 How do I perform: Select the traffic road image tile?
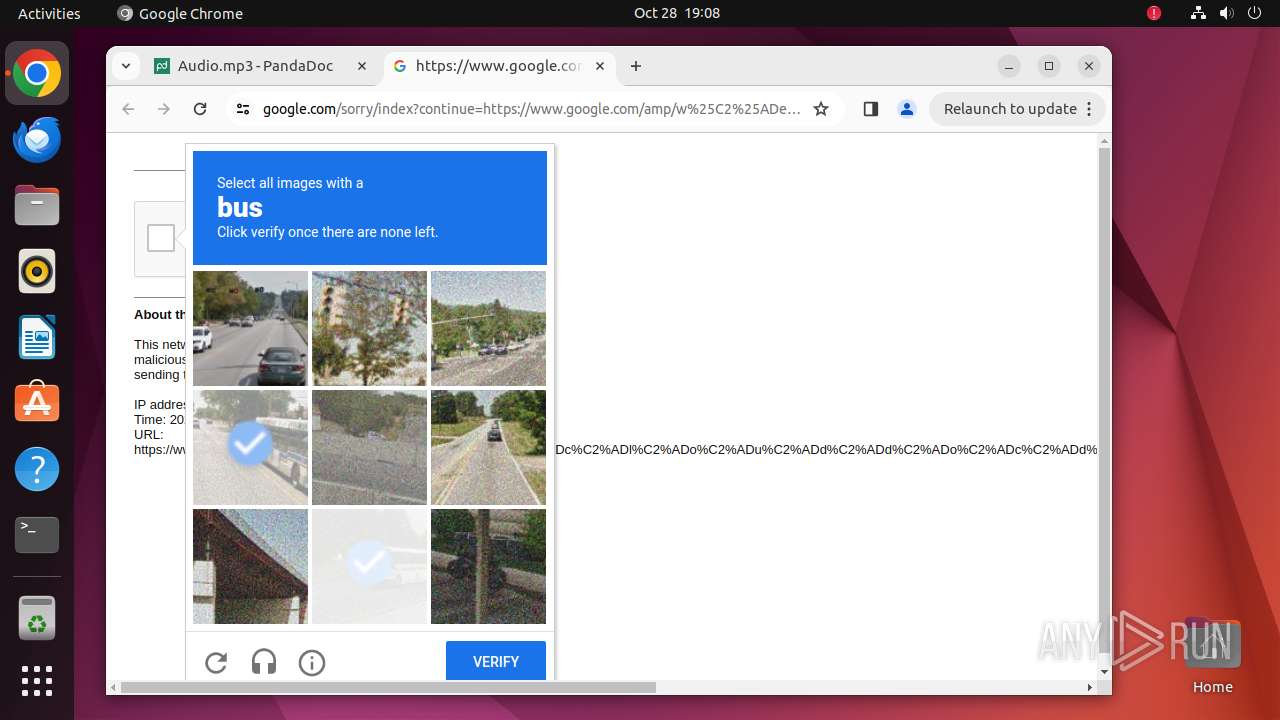(x=250, y=328)
